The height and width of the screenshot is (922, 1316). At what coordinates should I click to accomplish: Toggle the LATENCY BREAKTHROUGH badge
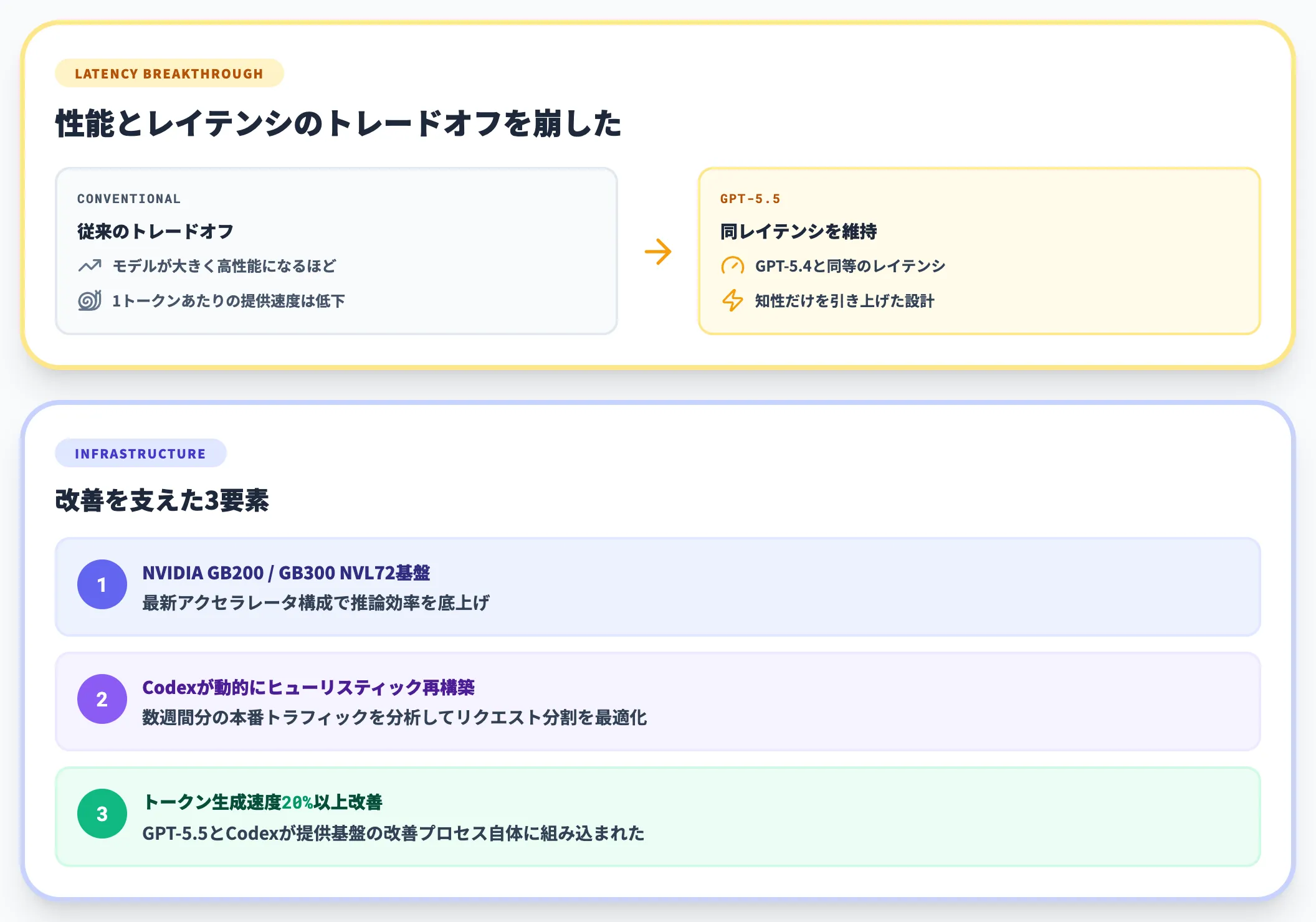(169, 73)
